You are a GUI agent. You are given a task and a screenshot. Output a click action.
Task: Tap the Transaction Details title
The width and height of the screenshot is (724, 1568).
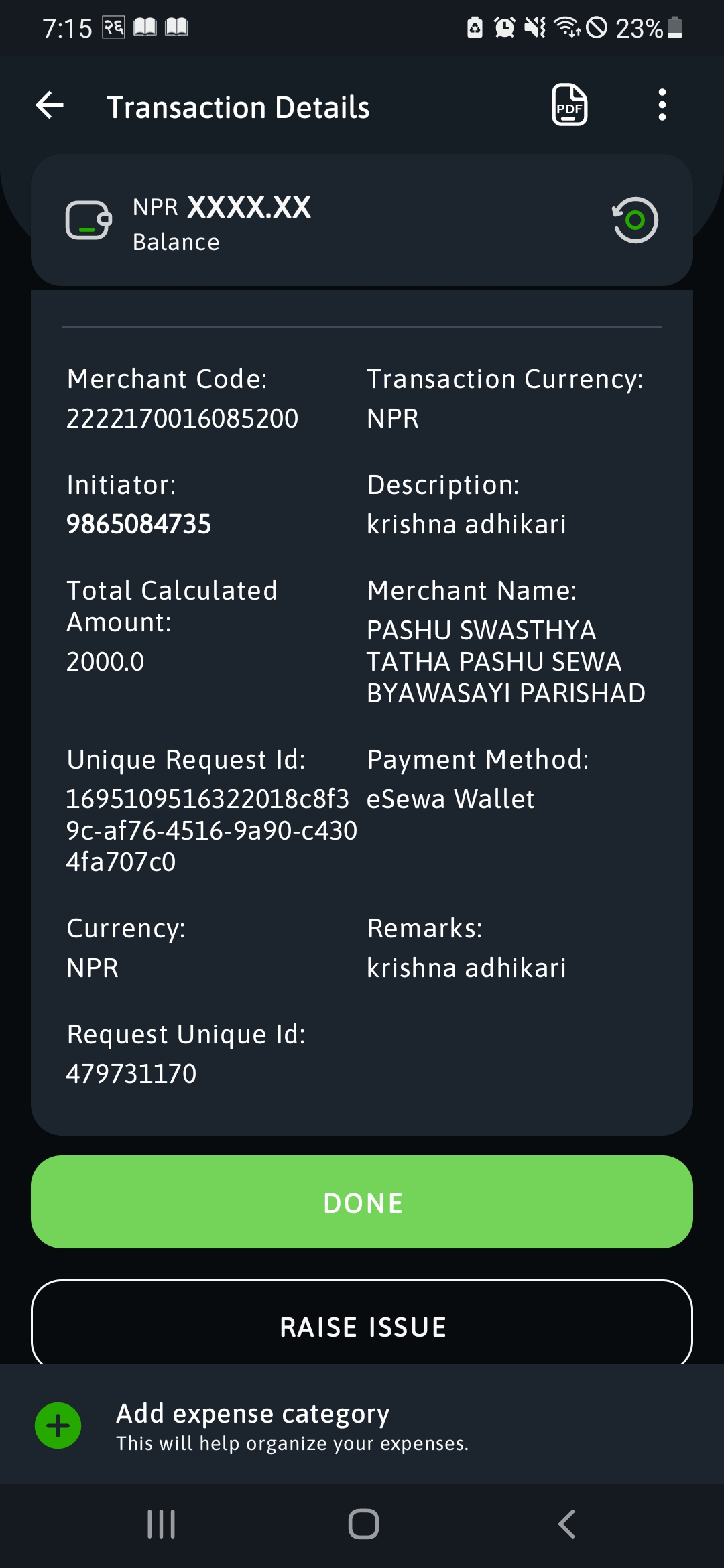239,107
